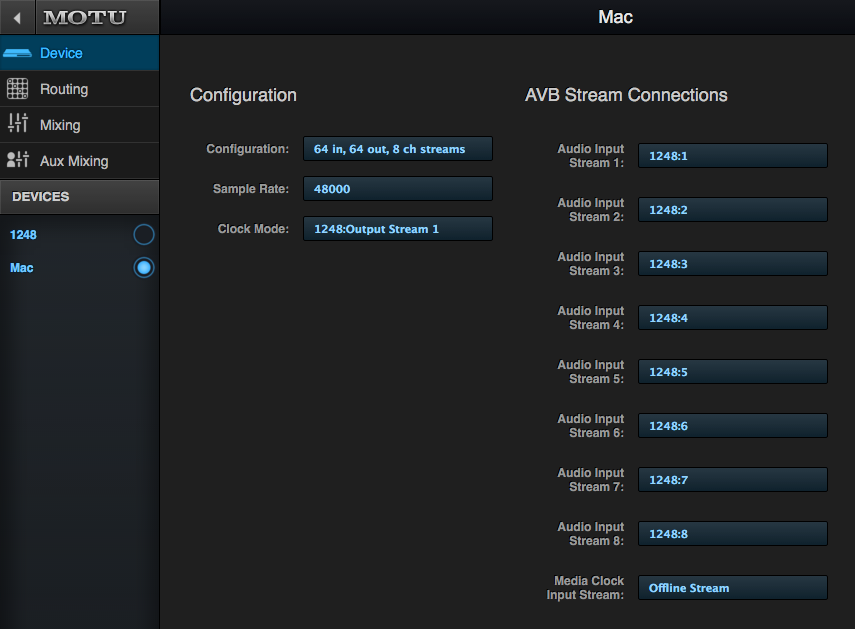Select the 1248 device radio button

click(144, 235)
